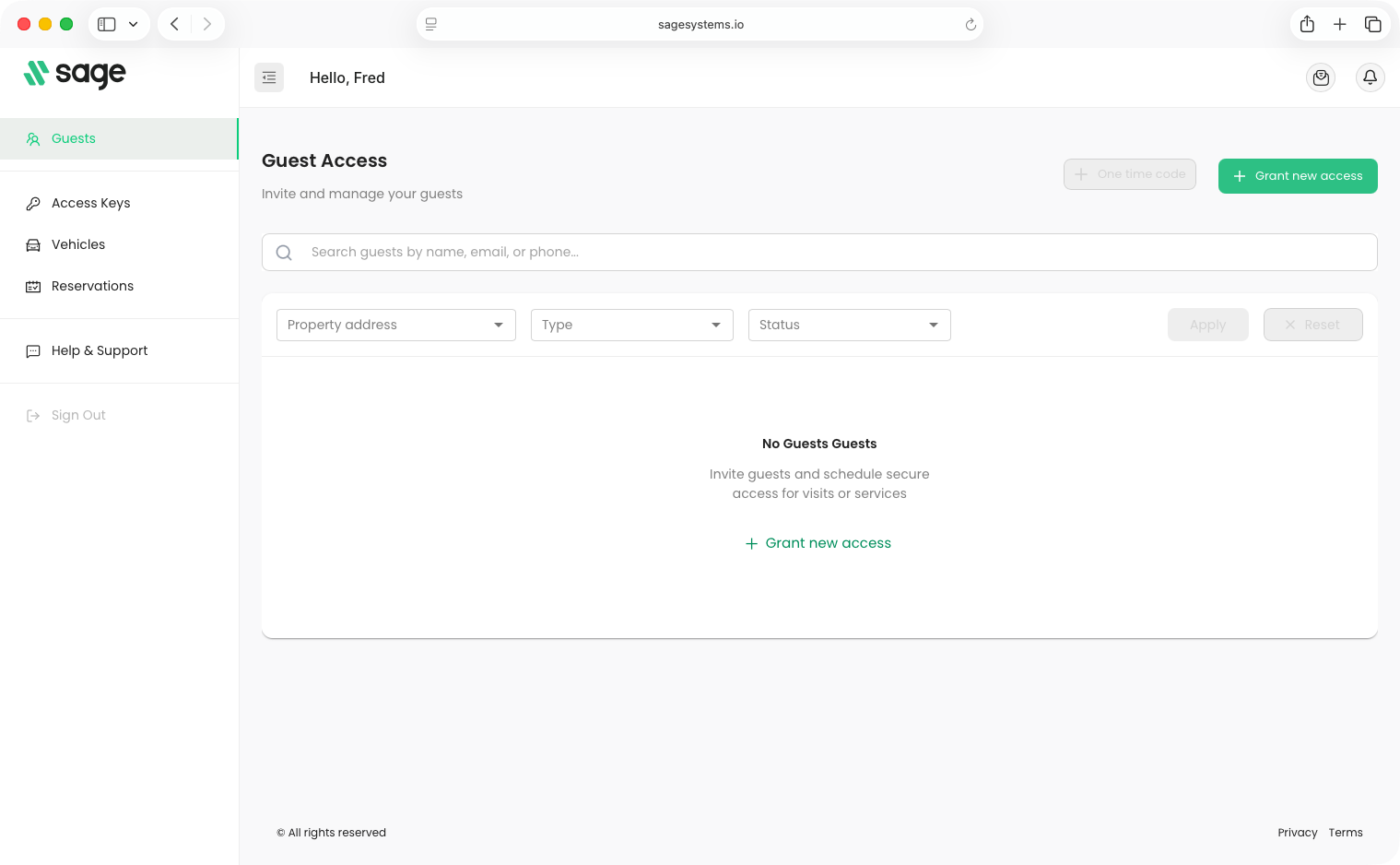The width and height of the screenshot is (1400, 865).
Task: Reload the page in browser
Action: pos(971,25)
